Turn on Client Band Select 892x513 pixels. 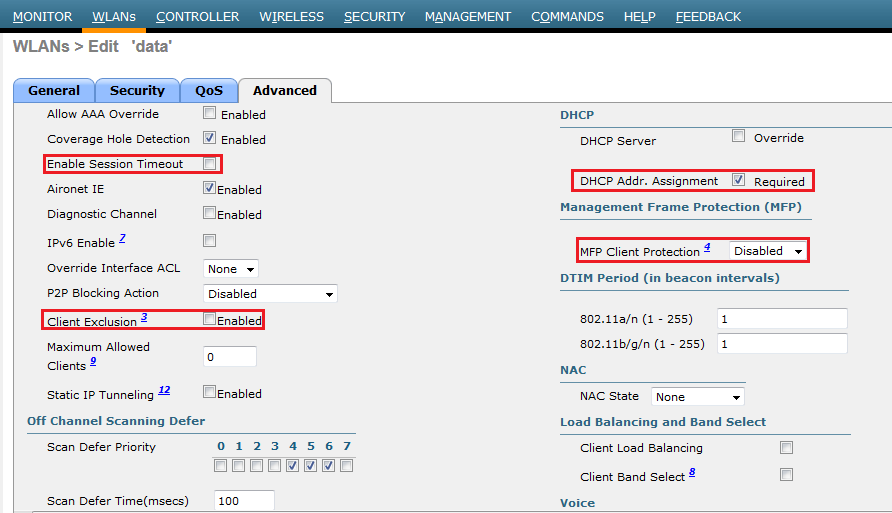click(x=787, y=474)
